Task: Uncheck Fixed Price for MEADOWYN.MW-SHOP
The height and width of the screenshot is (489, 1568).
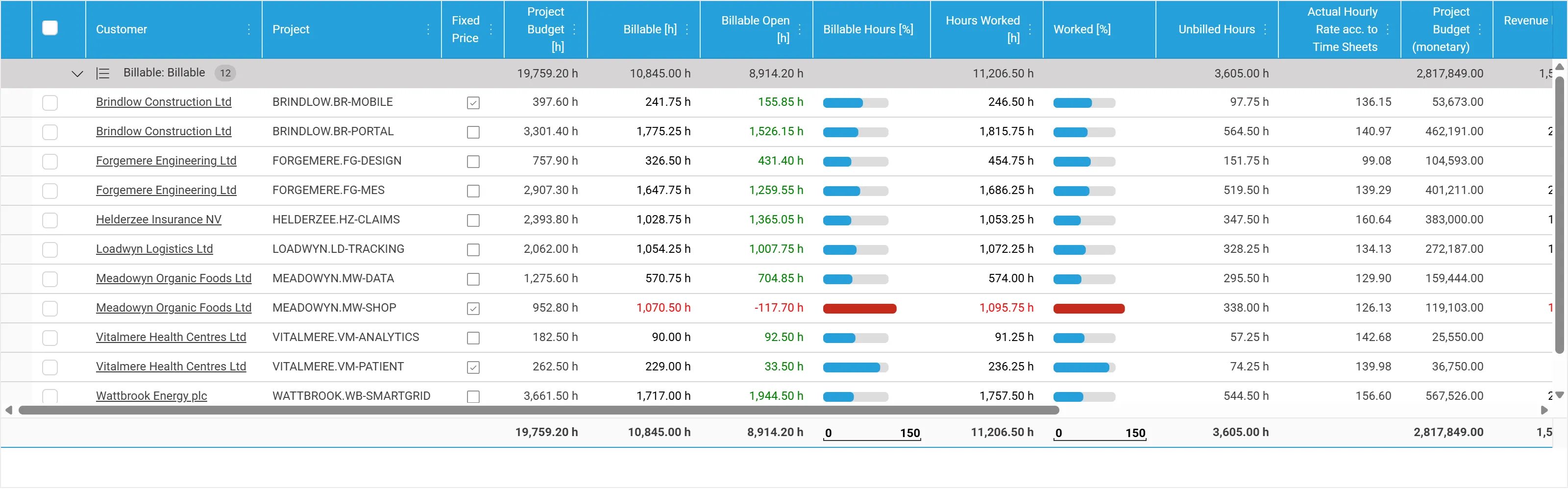Action: (x=473, y=309)
